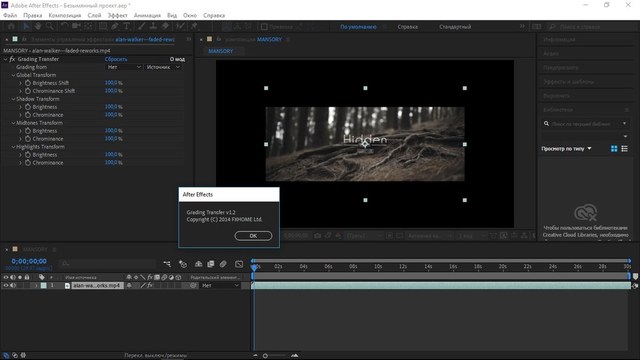This screenshot has height=360, width=640.
Task: Open the Справка menu
Action: [x=214, y=16]
